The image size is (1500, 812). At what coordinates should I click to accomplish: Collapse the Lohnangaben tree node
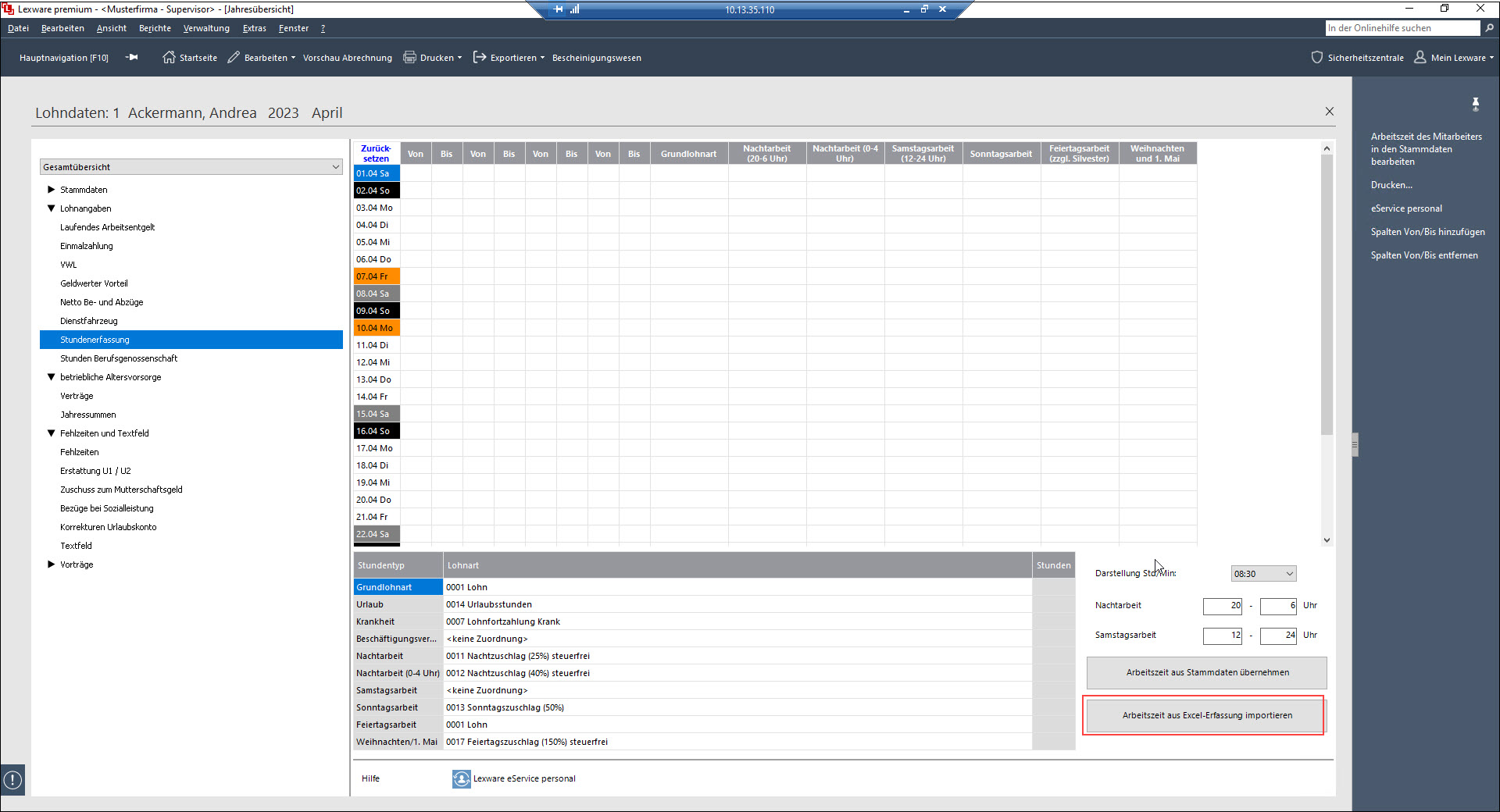(x=52, y=208)
